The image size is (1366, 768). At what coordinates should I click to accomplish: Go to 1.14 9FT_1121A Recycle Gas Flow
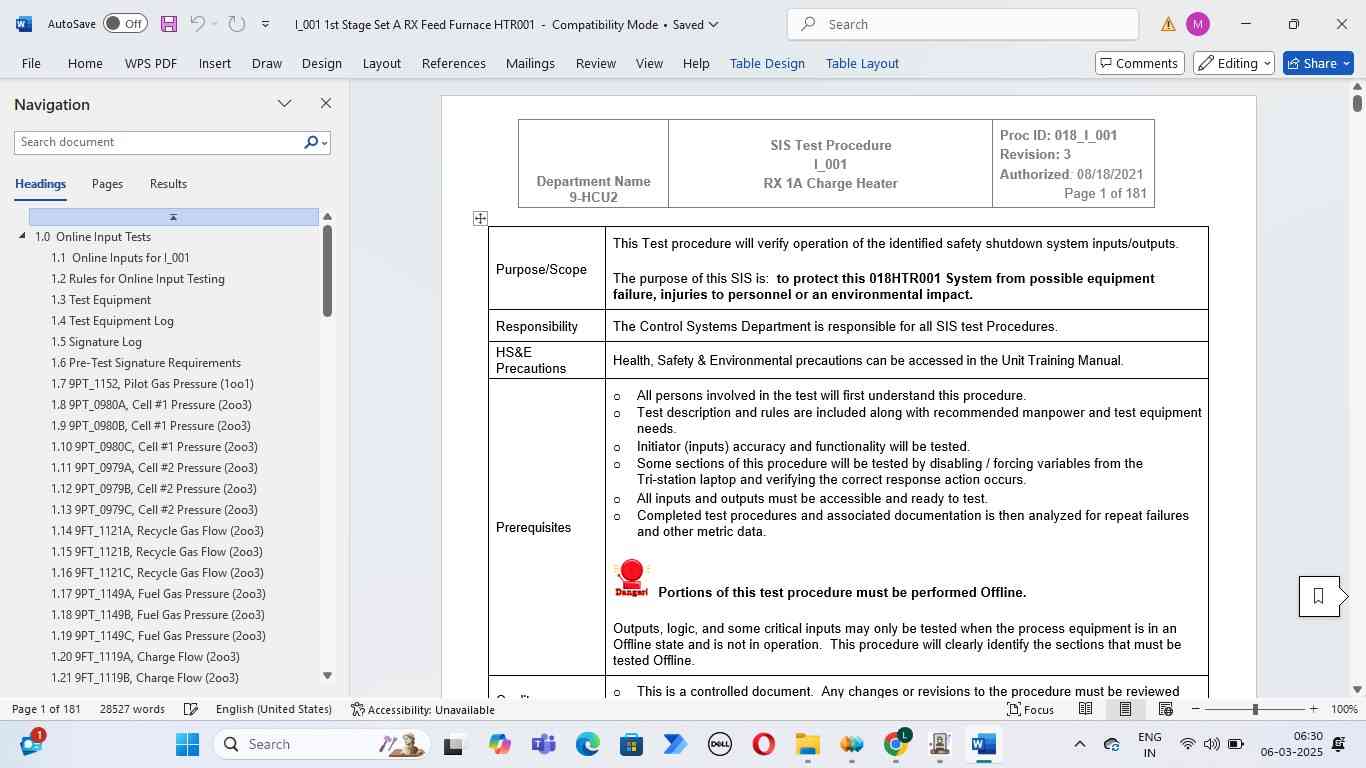click(x=157, y=531)
